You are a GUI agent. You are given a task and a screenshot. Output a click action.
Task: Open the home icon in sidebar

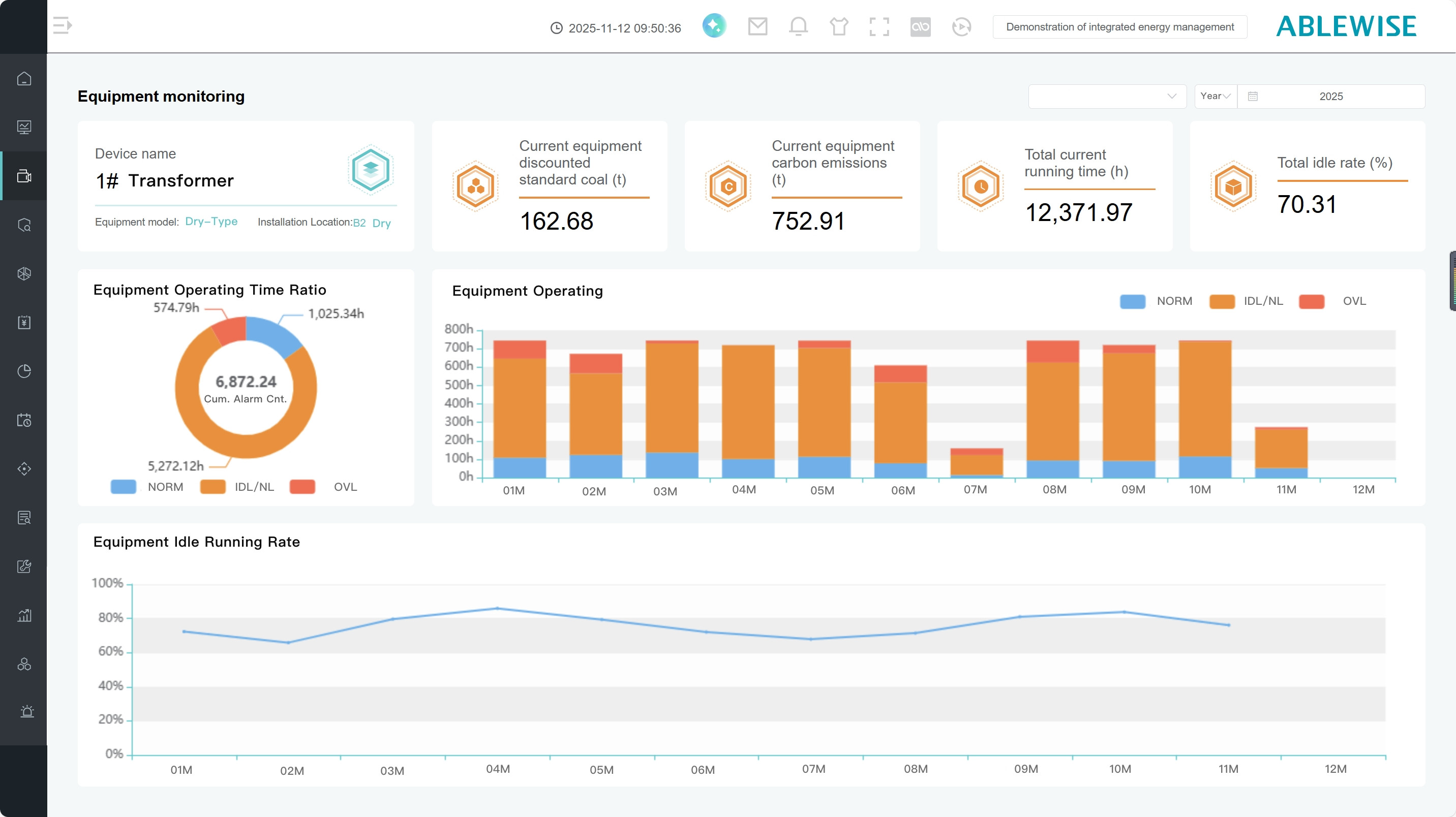(x=24, y=79)
